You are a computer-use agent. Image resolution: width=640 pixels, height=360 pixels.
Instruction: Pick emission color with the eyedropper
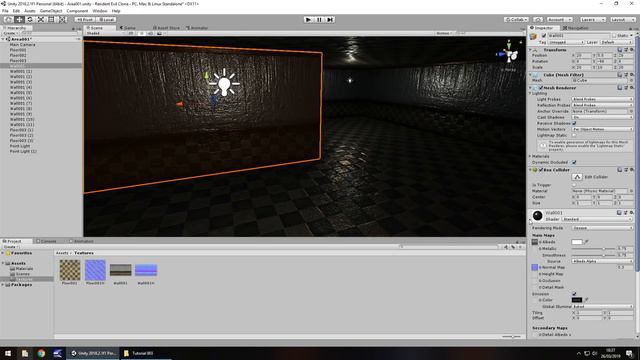pyautogui.click(x=587, y=300)
